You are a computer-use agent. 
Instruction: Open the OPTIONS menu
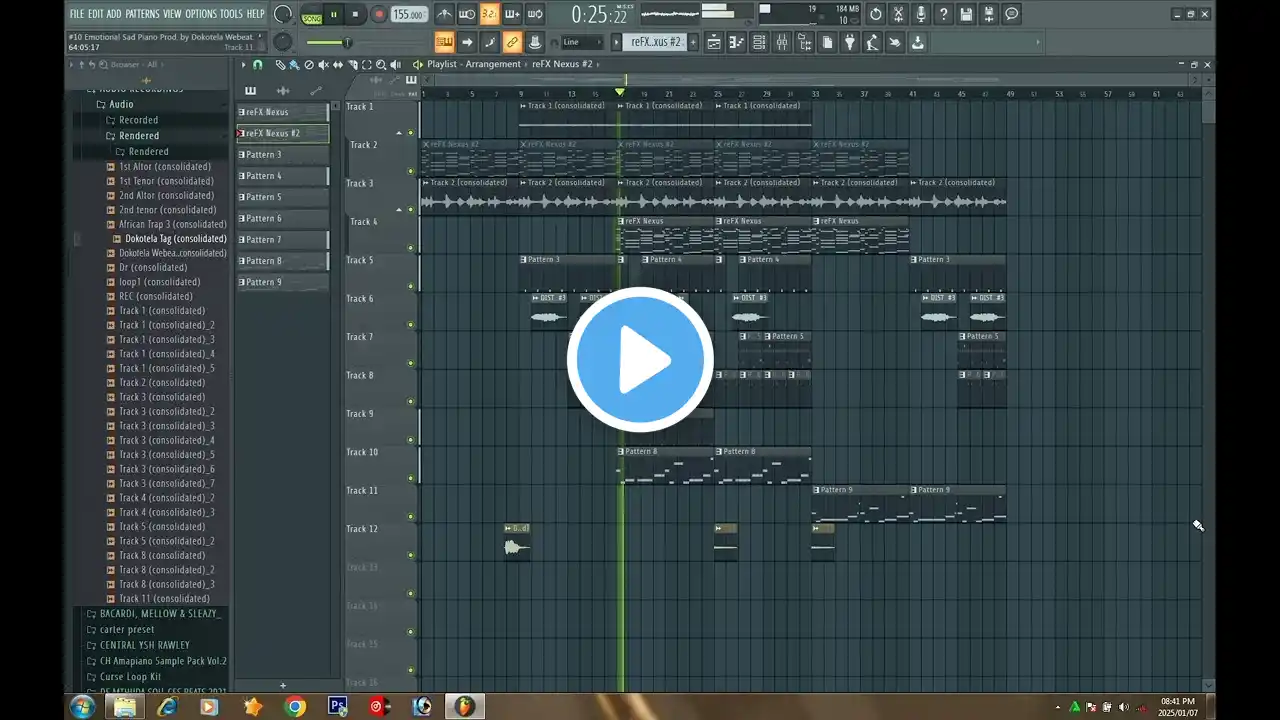pyautogui.click(x=200, y=14)
